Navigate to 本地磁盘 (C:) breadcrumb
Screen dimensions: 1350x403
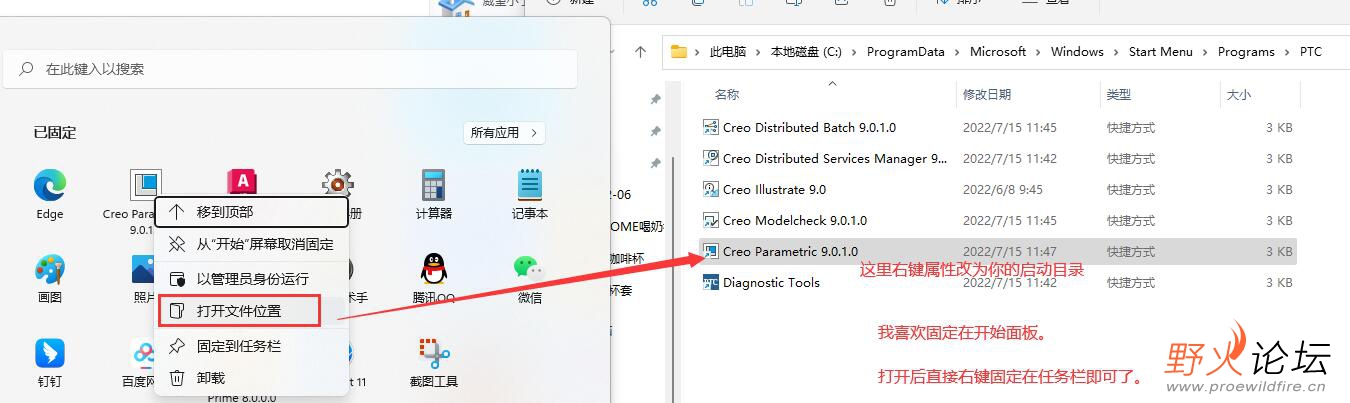[805, 52]
